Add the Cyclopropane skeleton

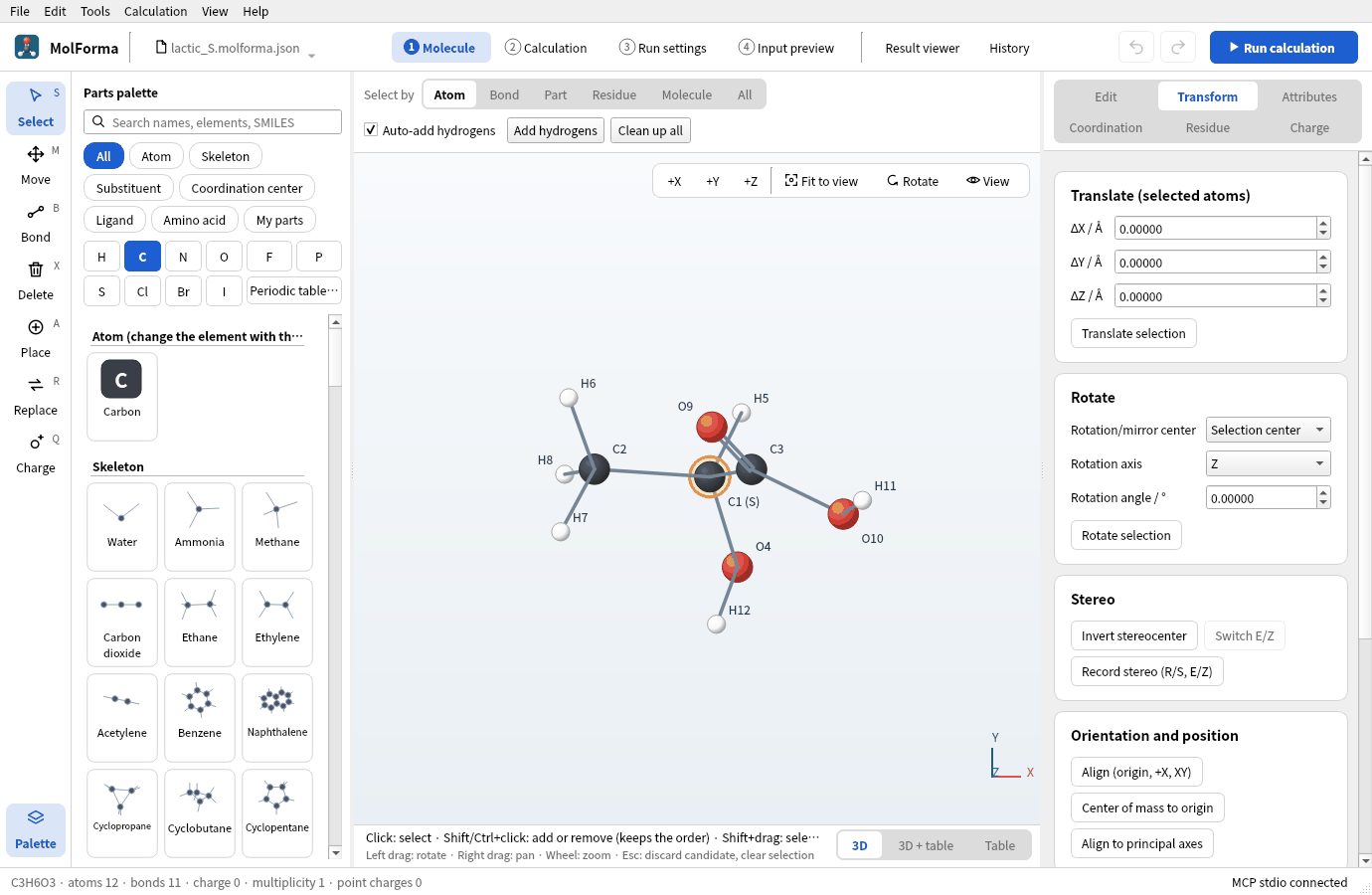pyautogui.click(x=122, y=813)
